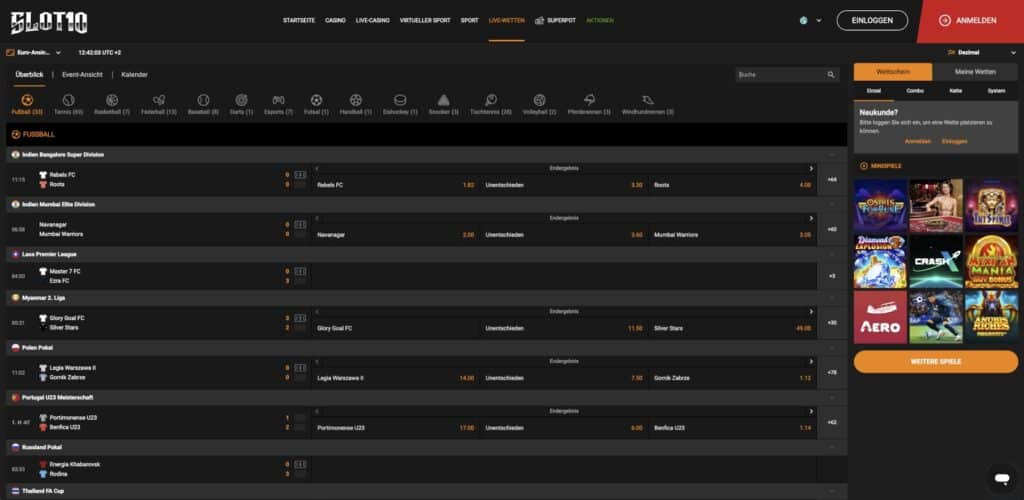Image resolution: width=1024 pixels, height=500 pixels.
Task: Select the Esports gamepad icon
Action: 278,101
